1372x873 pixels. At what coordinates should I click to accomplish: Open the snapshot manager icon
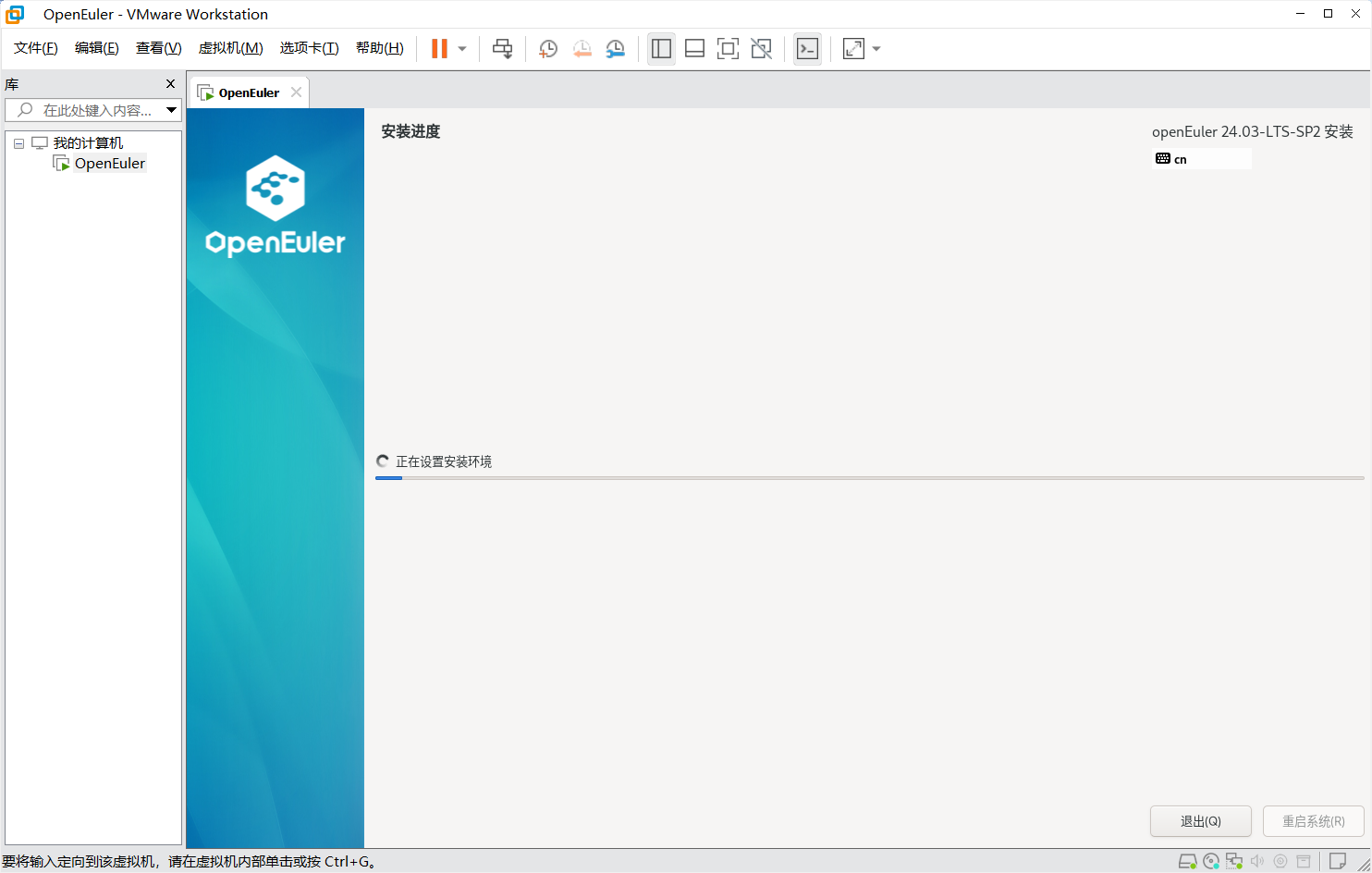tap(615, 49)
